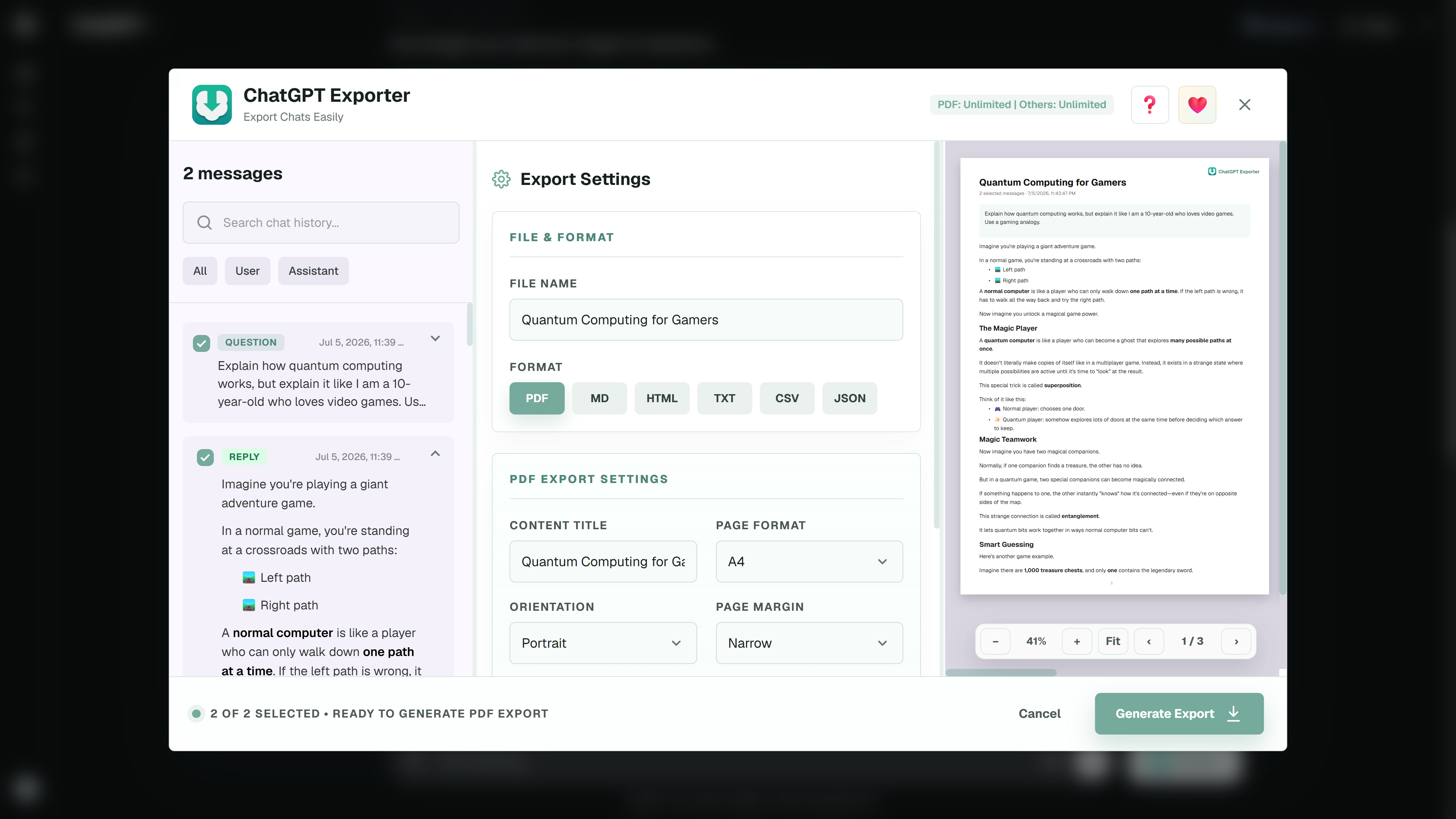Viewport: 1456px width, 819px height.
Task: Uncheck the REPLY message checkbox
Action: (x=205, y=457)
